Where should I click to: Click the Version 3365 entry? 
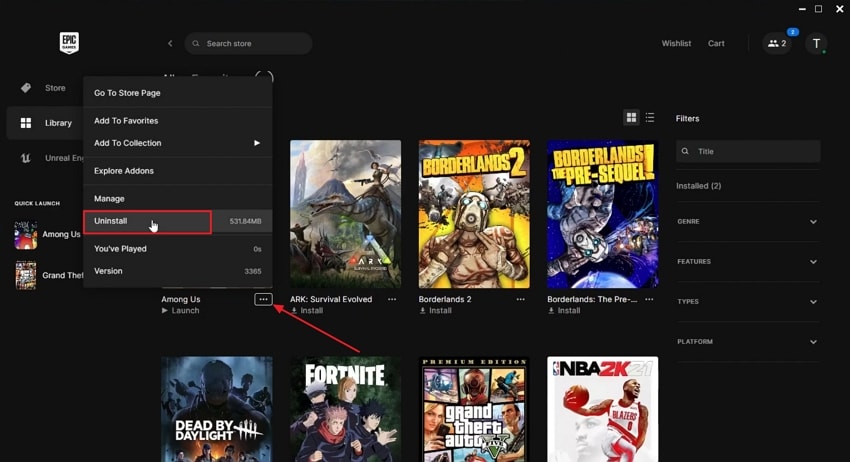coord(178,271)
